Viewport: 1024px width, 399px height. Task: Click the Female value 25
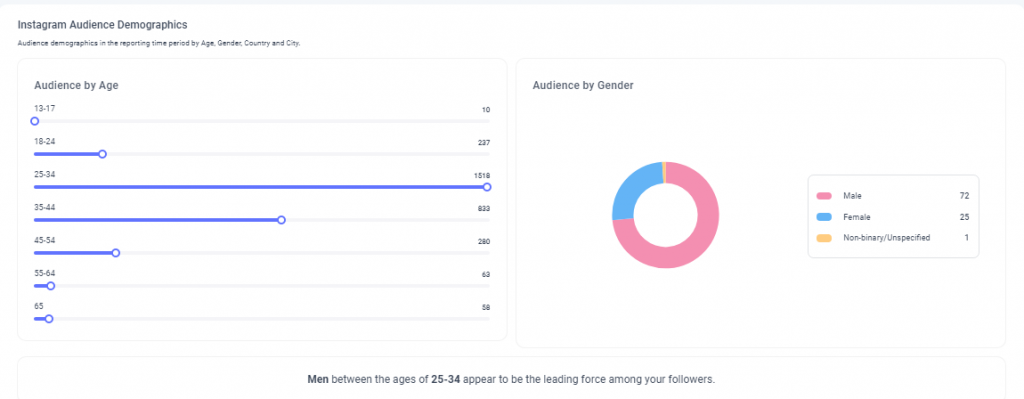(965, 217)
